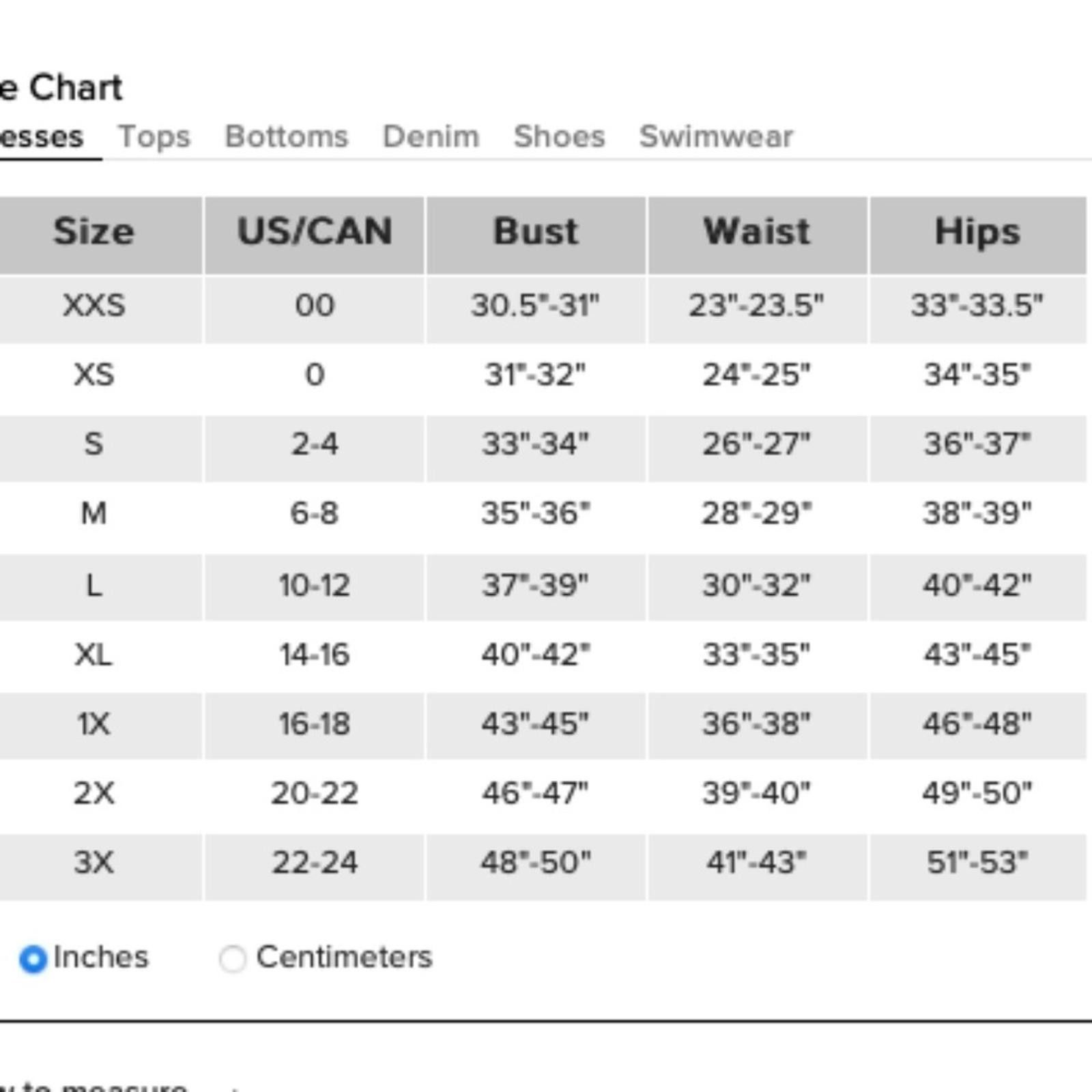Select the Inches radio button
The width and height of the screenshot is (1092, 1092).
coord(33,959)
